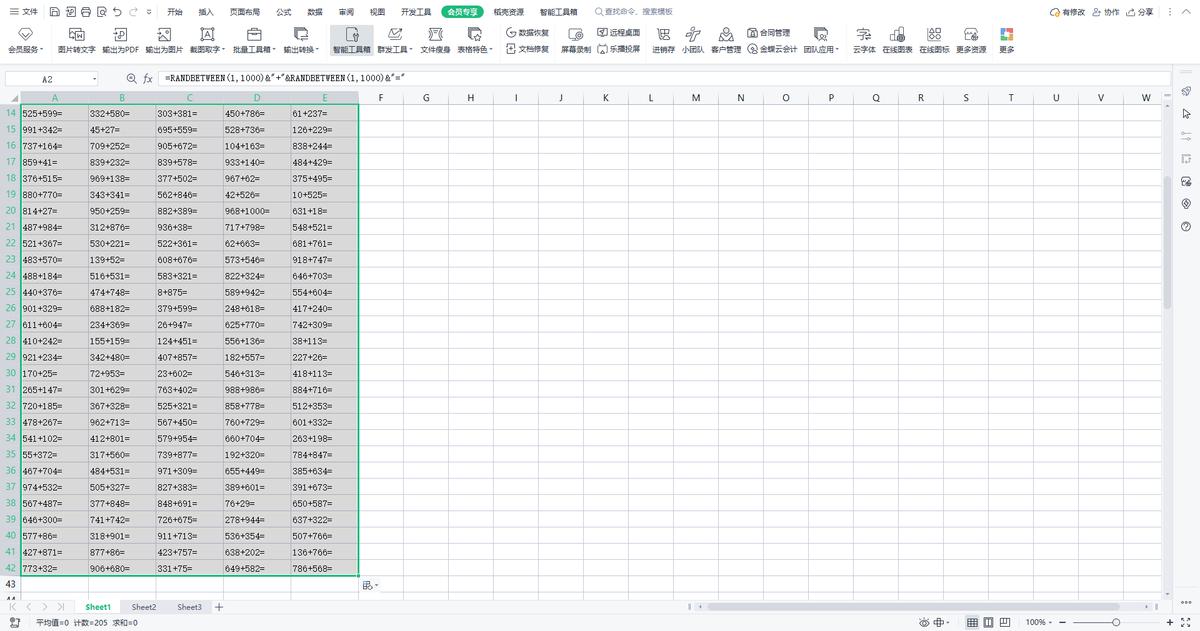Viewport: 1200px width, 631px height.
Task: Switch to the Sheet2 worksheet tab
Action: tap(144, 607)
